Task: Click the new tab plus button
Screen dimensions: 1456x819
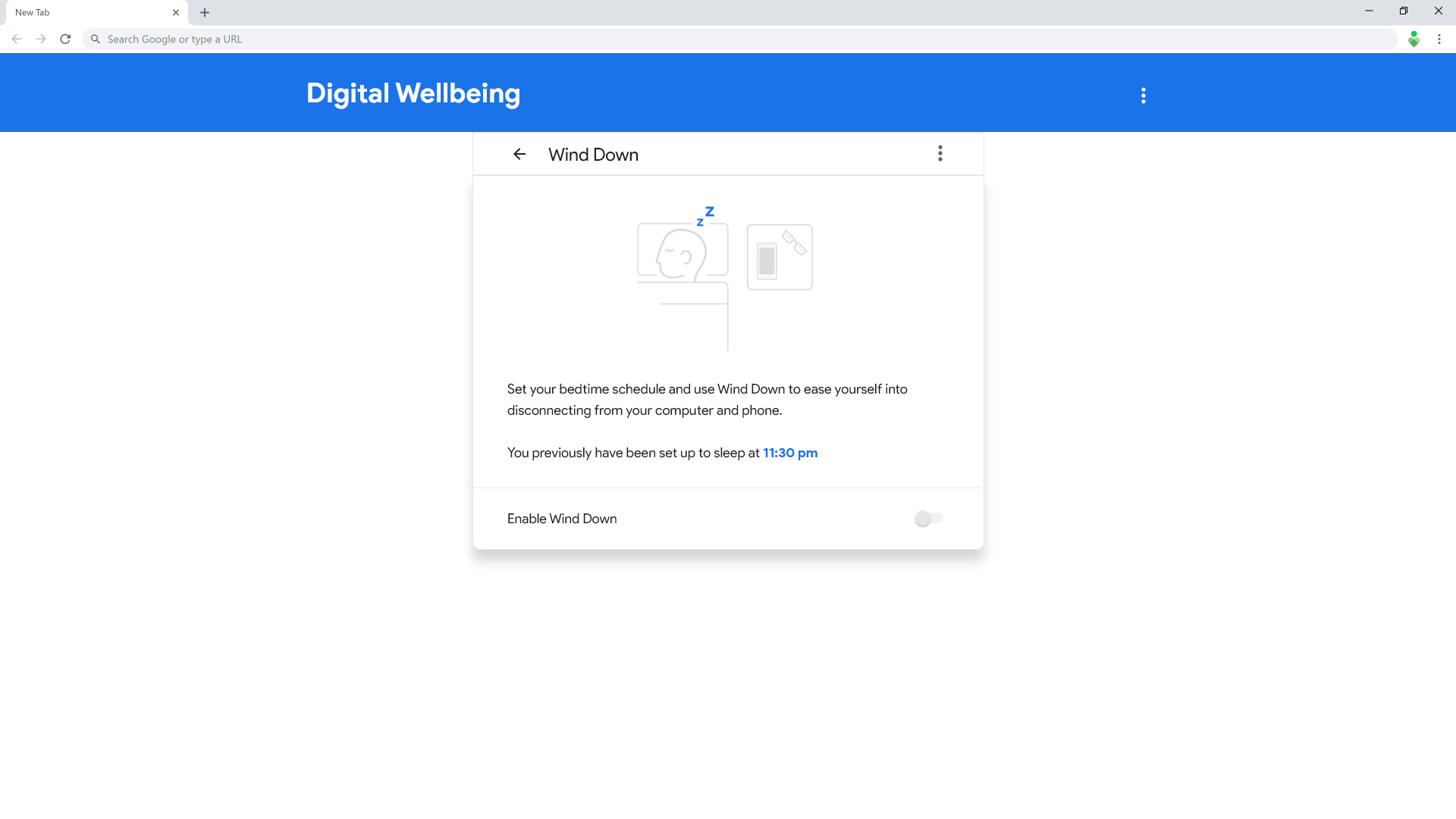Action: point(205,12)
